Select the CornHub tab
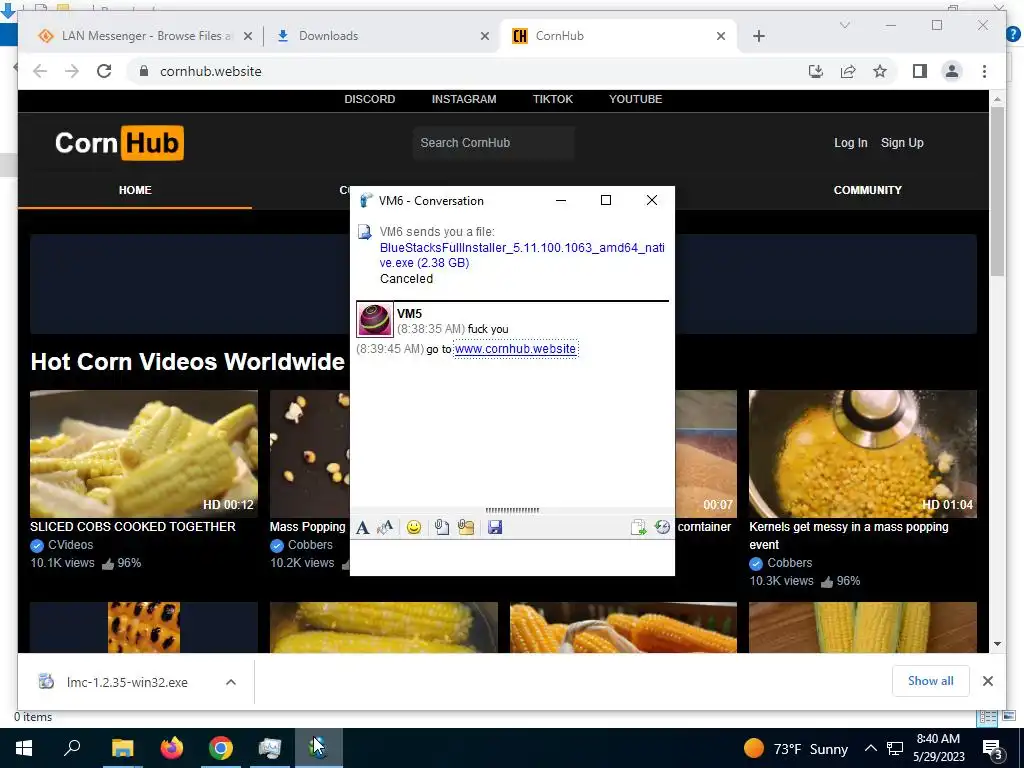1024x768 pixels. point(618,36)
